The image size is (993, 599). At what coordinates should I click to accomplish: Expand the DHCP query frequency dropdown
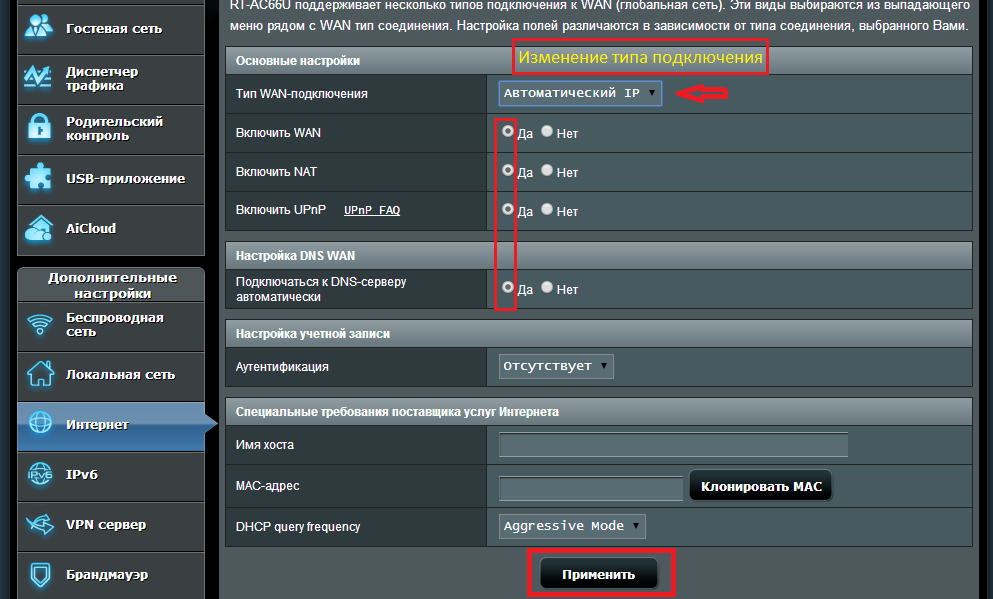572,526
